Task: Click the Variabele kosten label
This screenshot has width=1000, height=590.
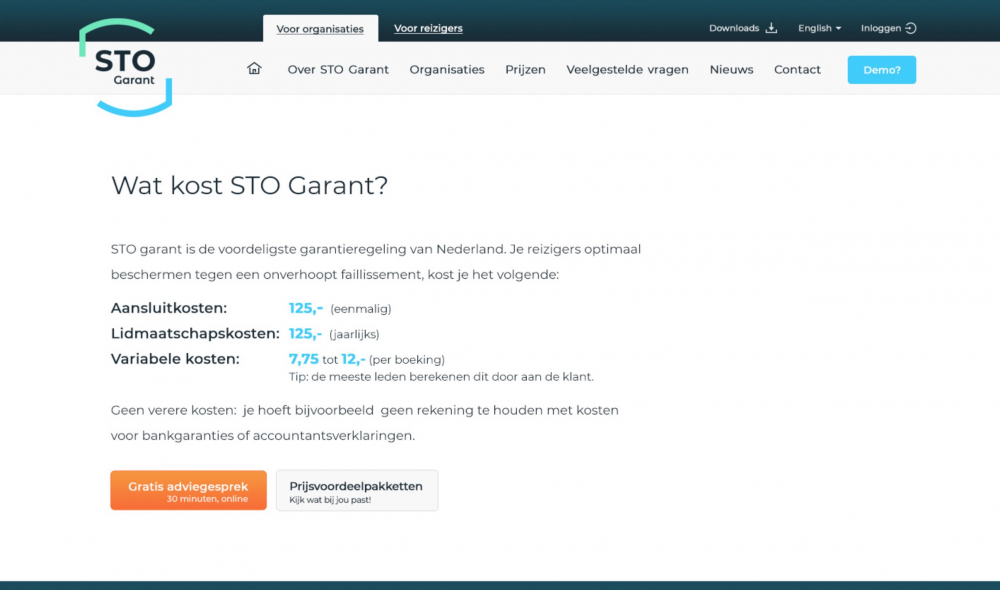Action: [x=175, y=359]
